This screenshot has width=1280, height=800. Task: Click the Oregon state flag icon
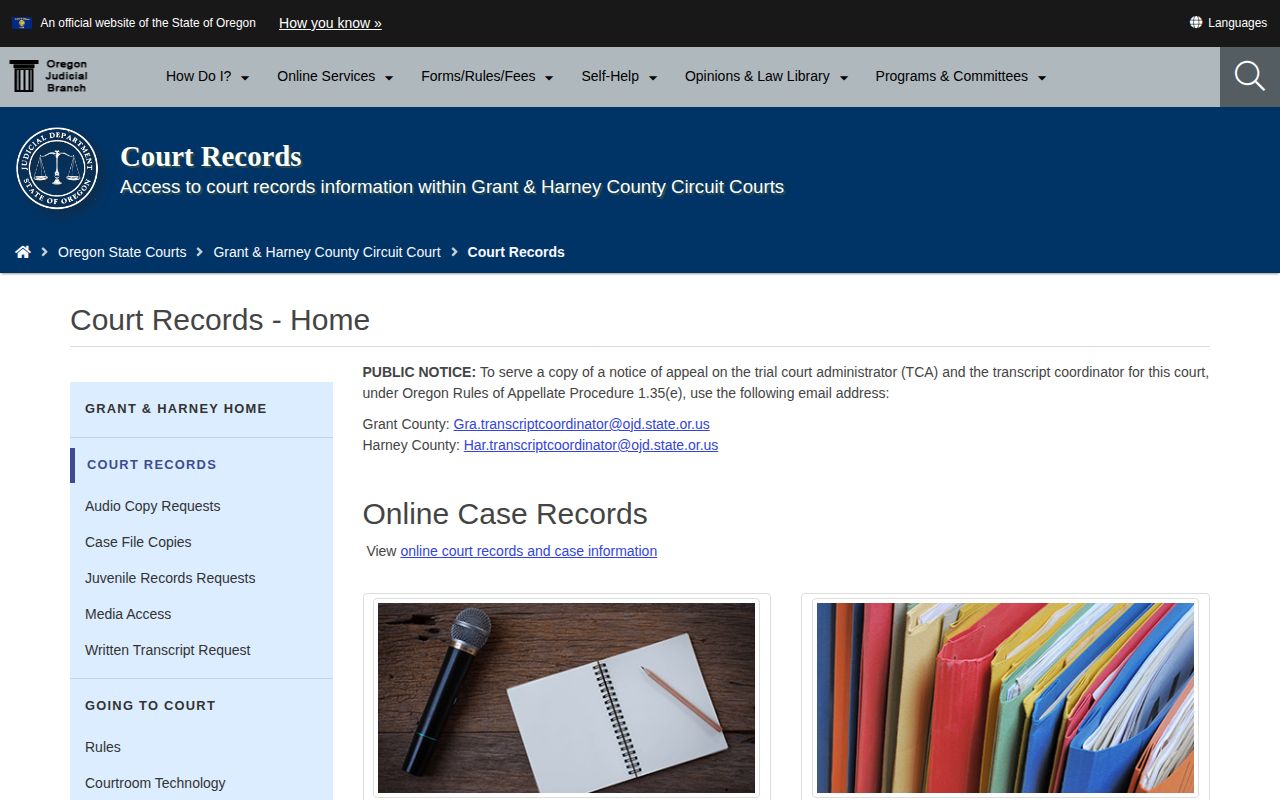22,23
